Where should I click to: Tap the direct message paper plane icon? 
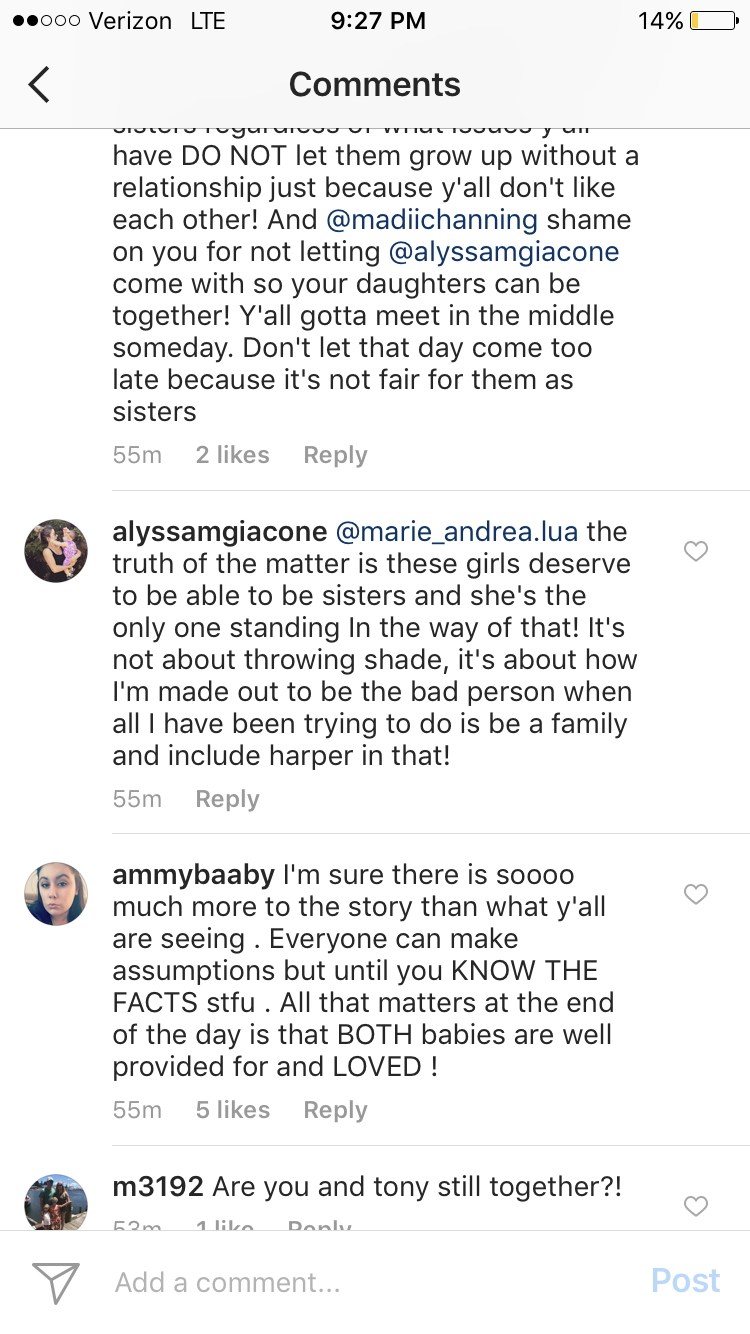pos(56,1282)
